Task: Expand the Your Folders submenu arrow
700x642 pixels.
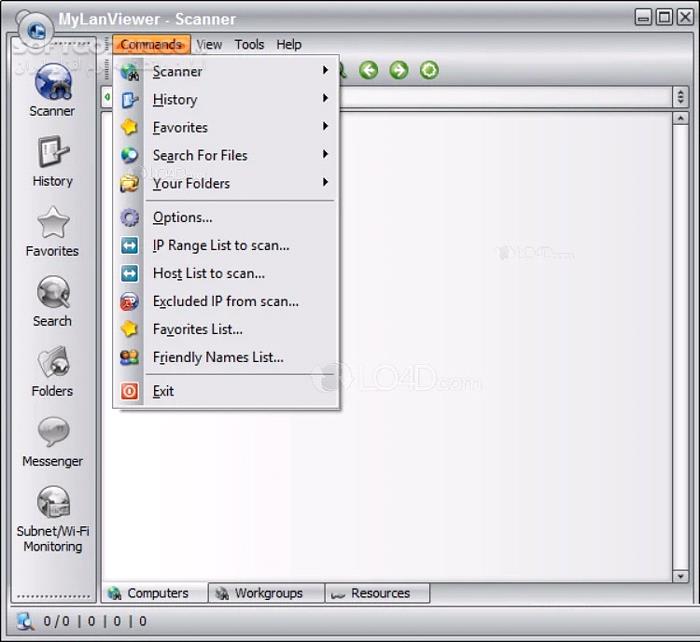Action: 325,182
